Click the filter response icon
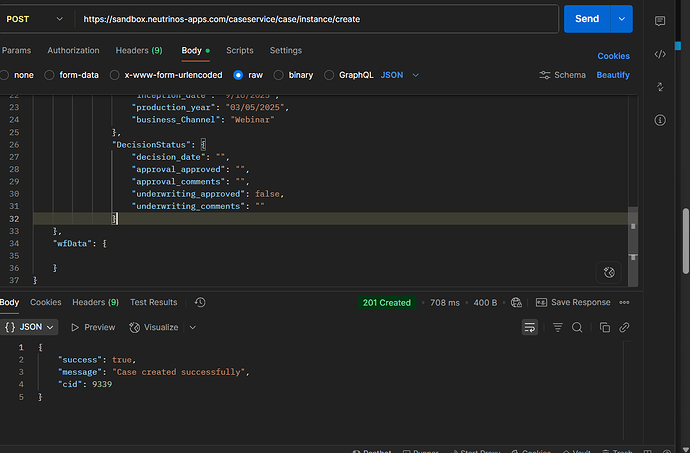This screenshot has width=690, height=453. 557,327
